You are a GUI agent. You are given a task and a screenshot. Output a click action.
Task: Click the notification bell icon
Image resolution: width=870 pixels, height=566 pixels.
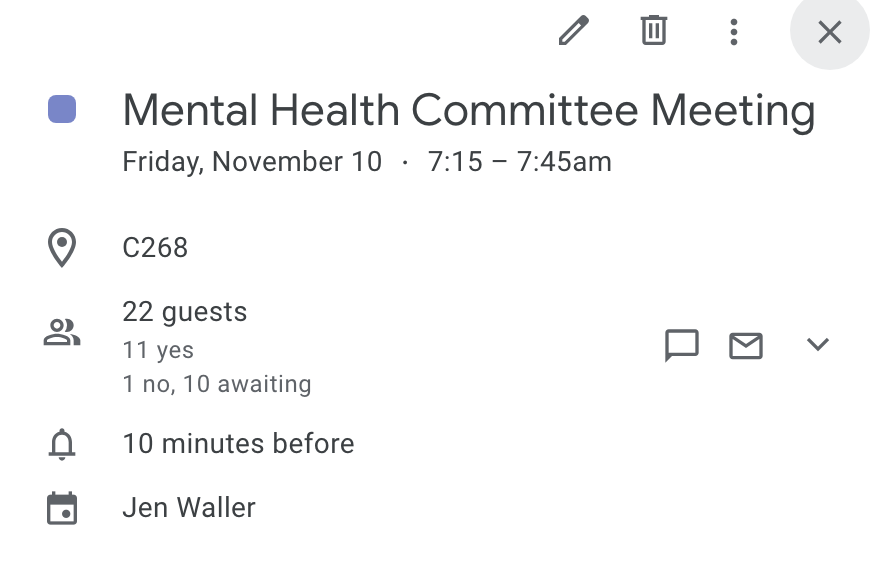pyautogui.click(x=62, y=444)
